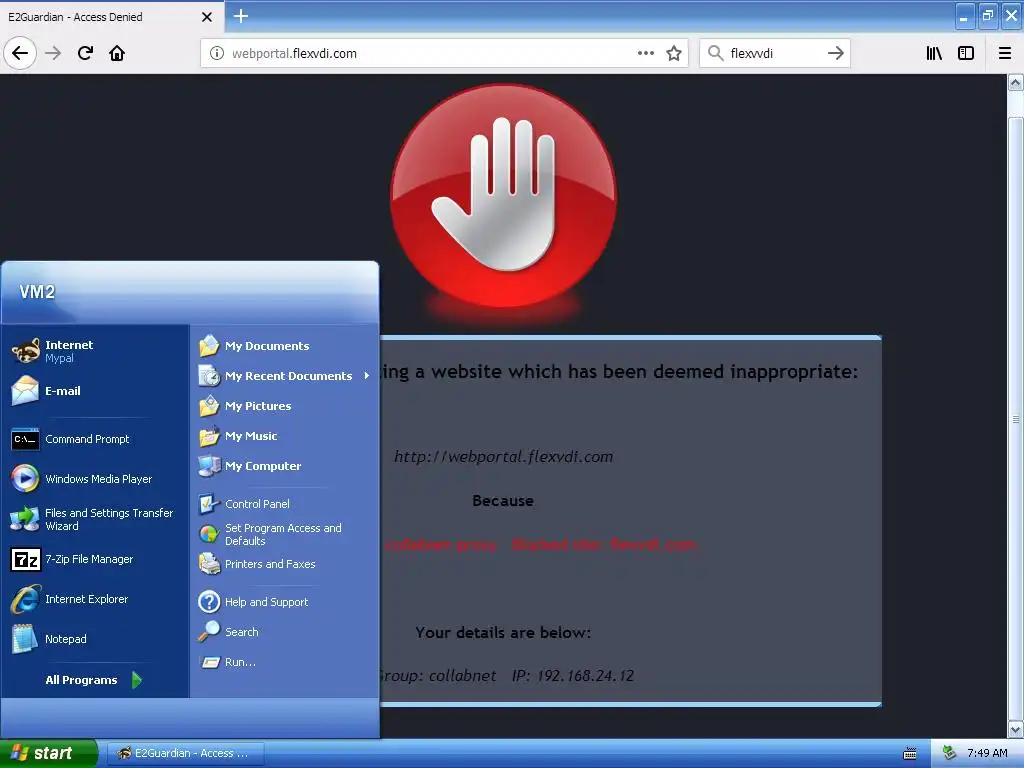Click the browser forward arrow
This screenshot has height=768, width=1024.
click(x=53, y=53)
